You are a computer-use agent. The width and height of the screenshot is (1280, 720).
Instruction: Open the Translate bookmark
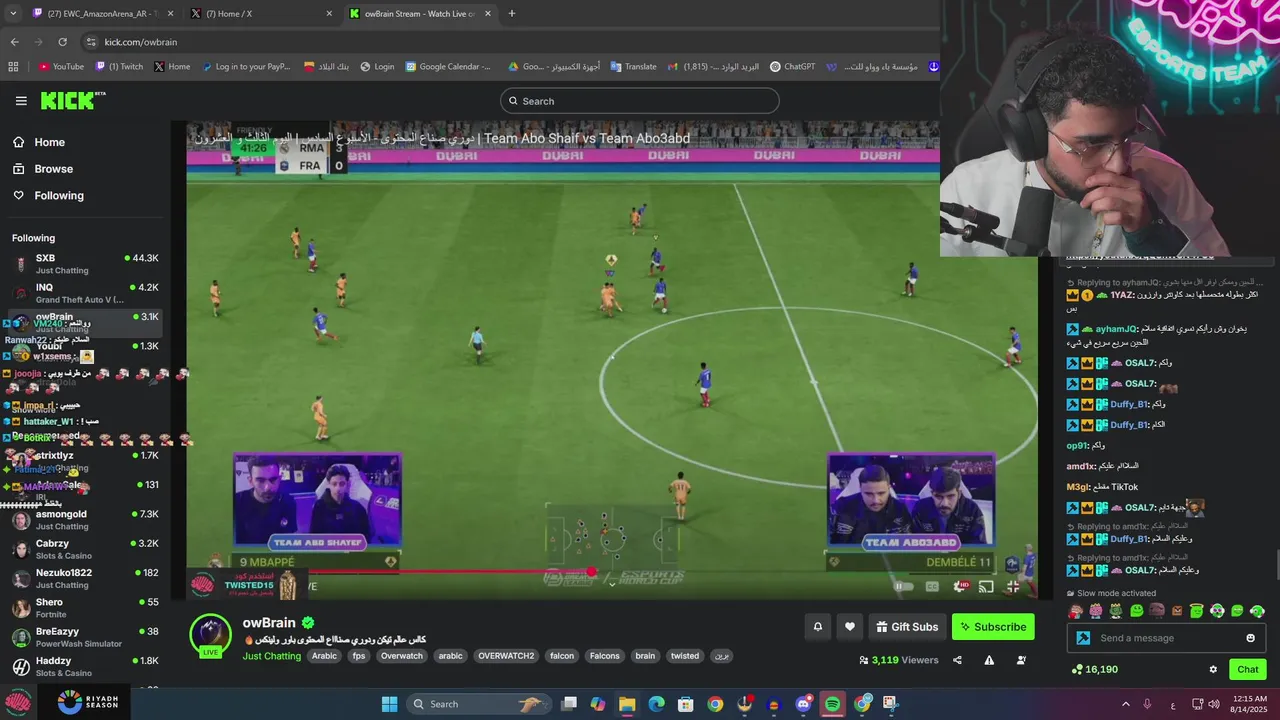[633, 67]
